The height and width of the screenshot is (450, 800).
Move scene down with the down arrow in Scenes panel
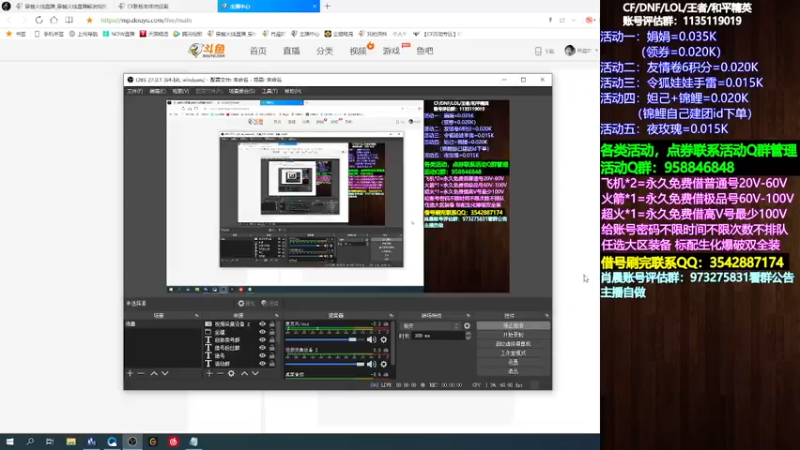coord(165,373)
